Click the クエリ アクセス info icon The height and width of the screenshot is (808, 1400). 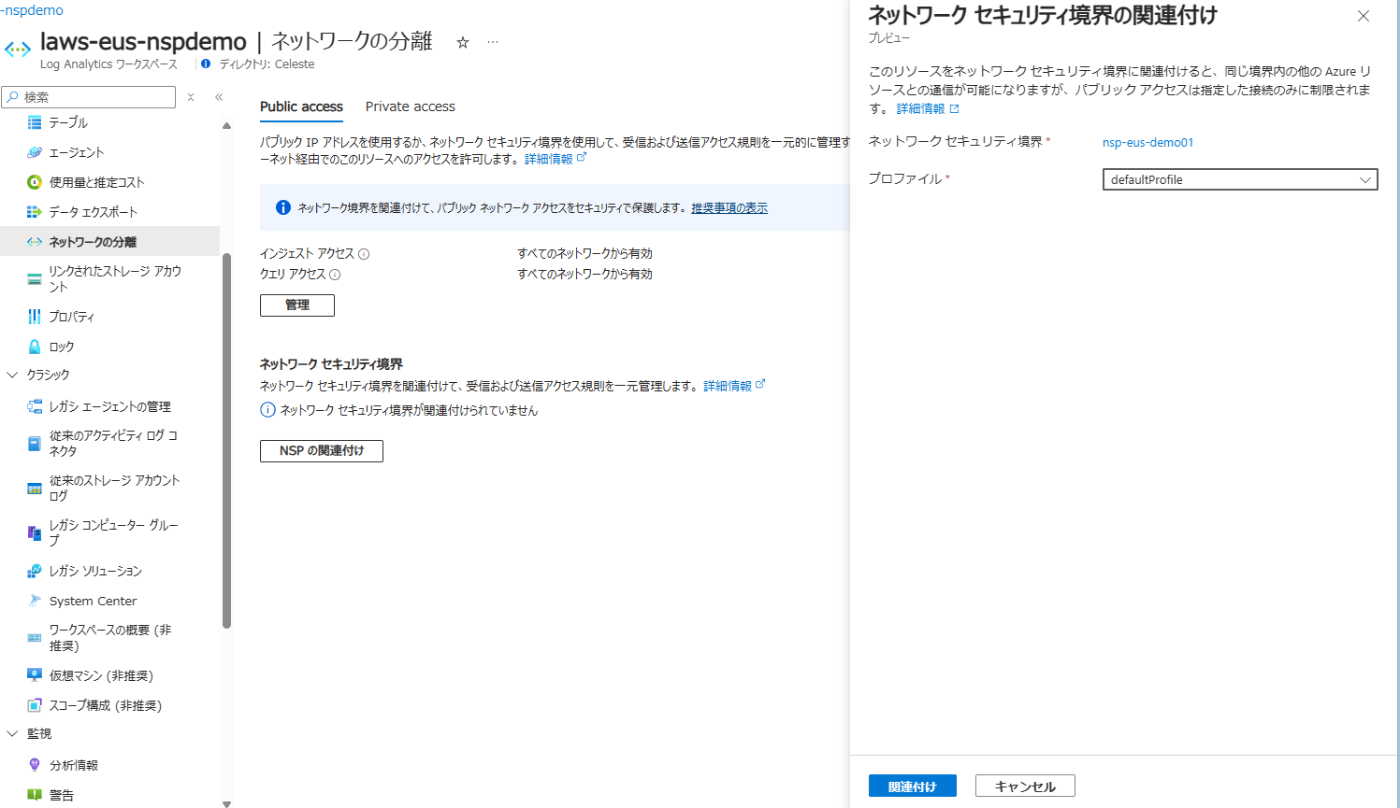(x=335, y=274)
